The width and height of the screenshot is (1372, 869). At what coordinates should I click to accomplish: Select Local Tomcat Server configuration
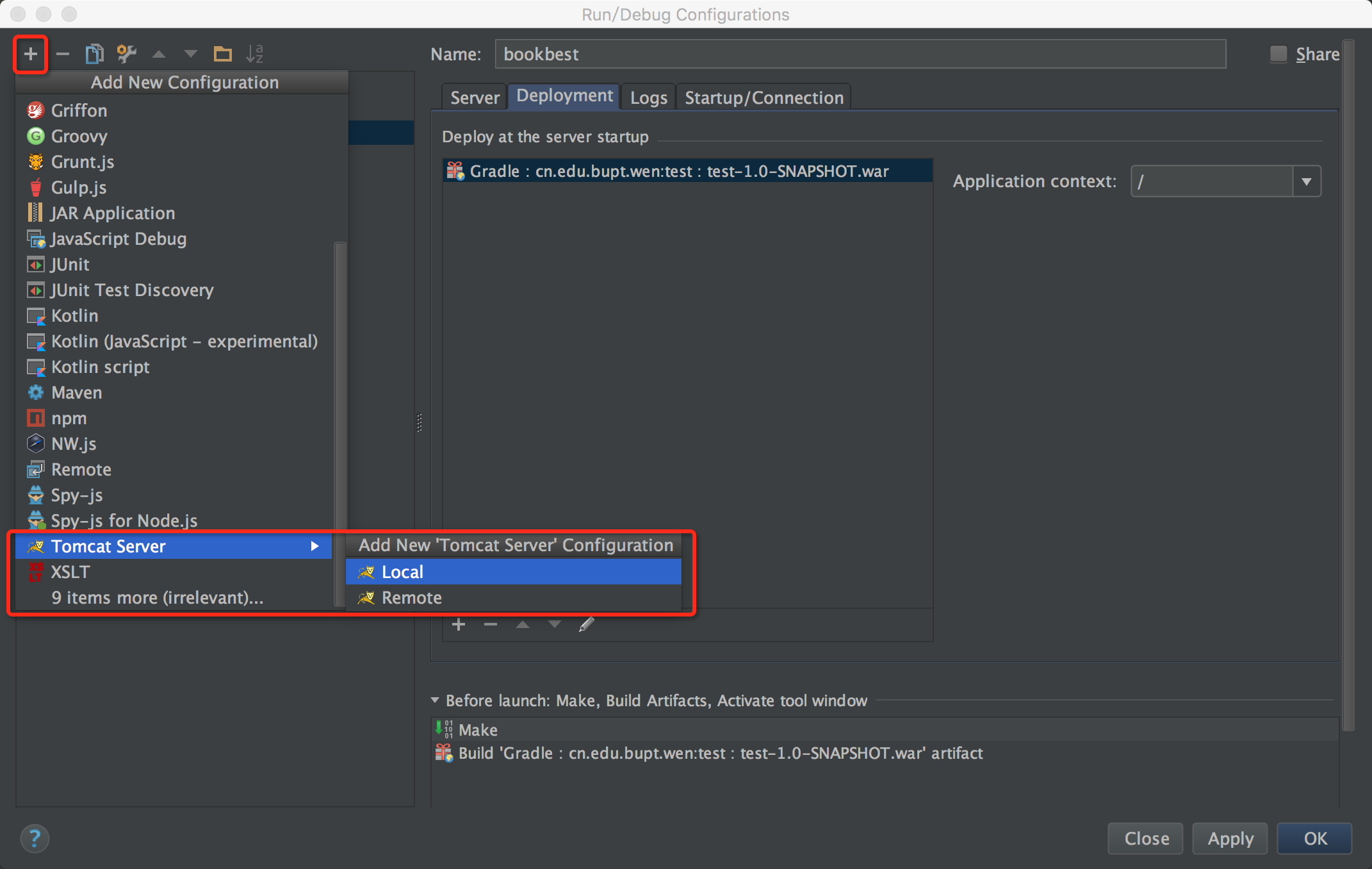point(402,572)
